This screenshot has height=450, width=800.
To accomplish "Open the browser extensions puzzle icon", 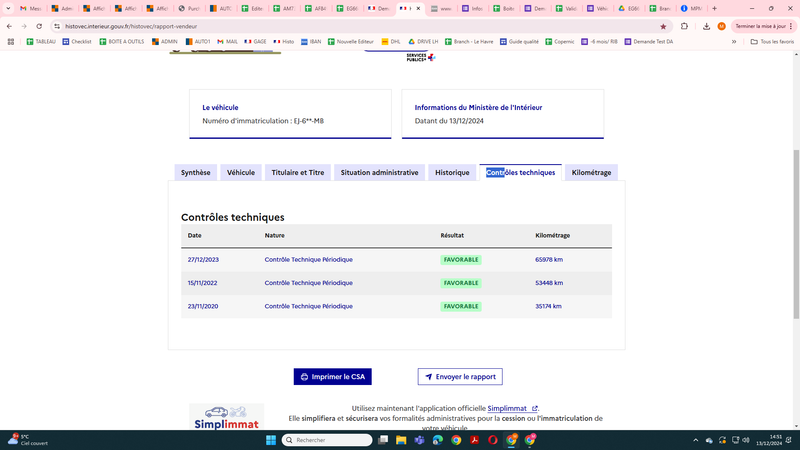I will click(684, 26).
